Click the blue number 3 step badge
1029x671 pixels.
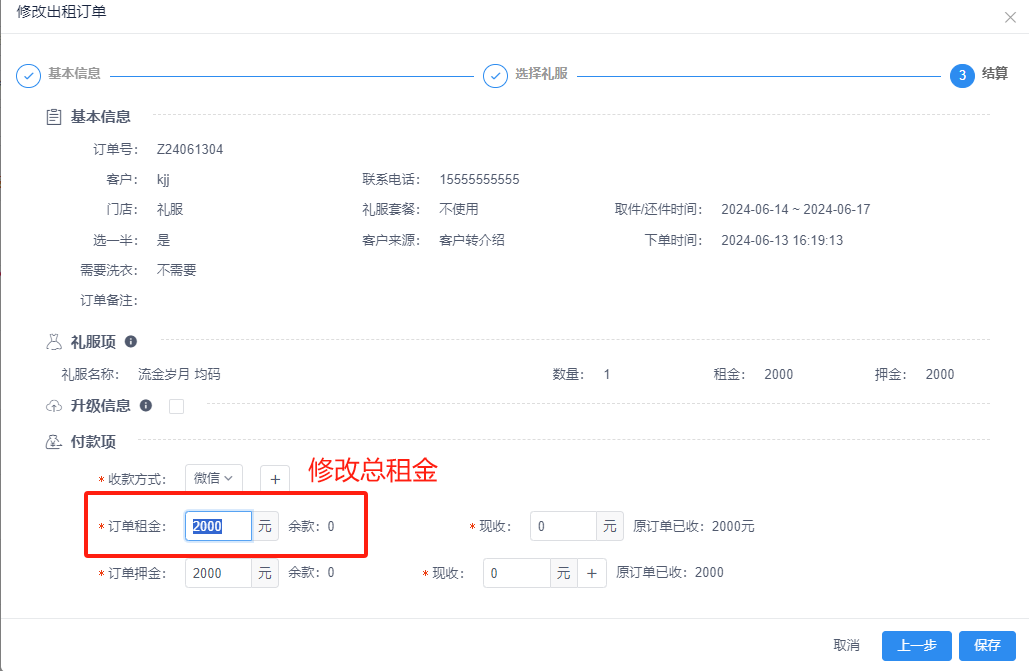[963, 75]
